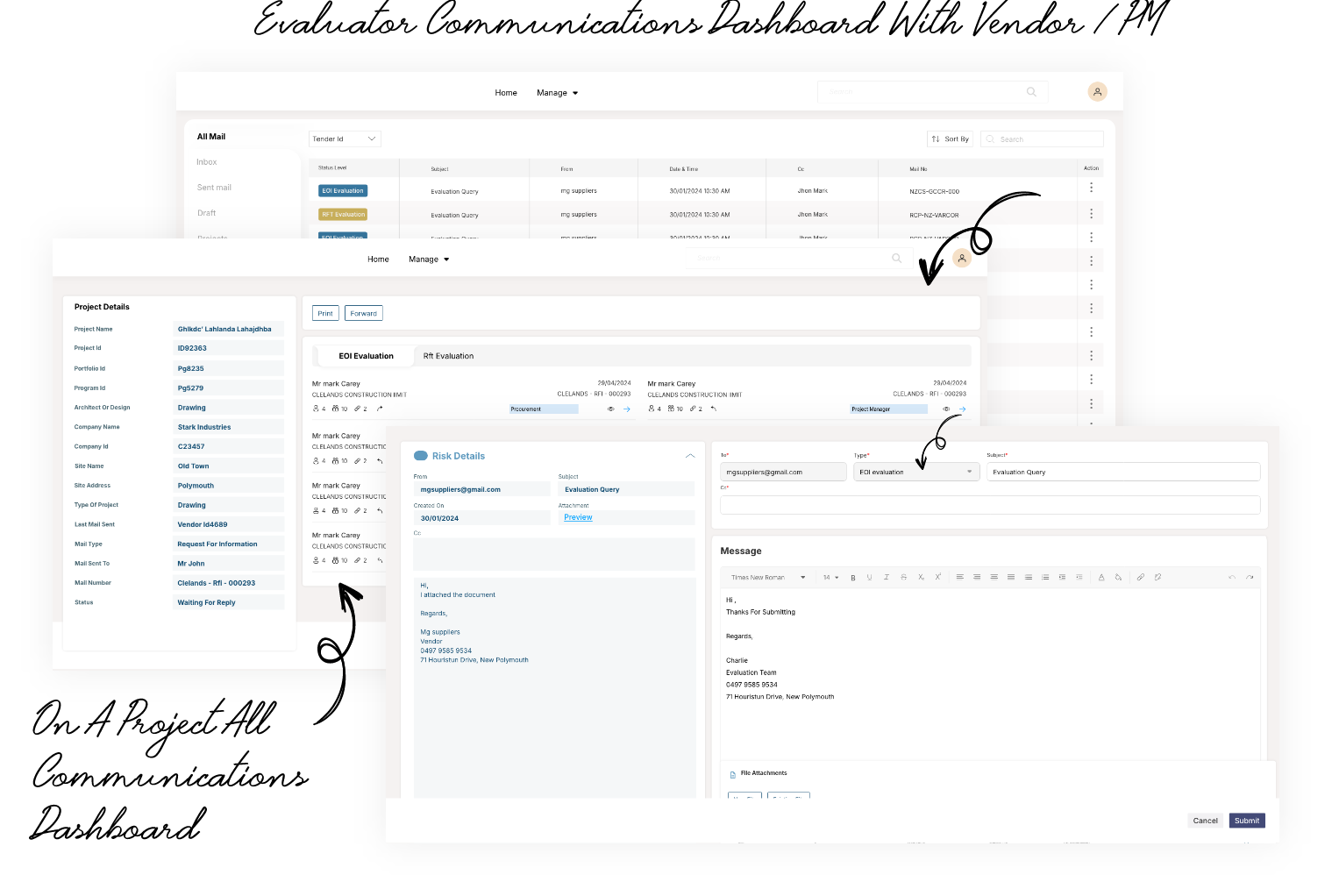Click the fill color bucket icon
The image size is (1332, 896).
(x=1118, y=578)
